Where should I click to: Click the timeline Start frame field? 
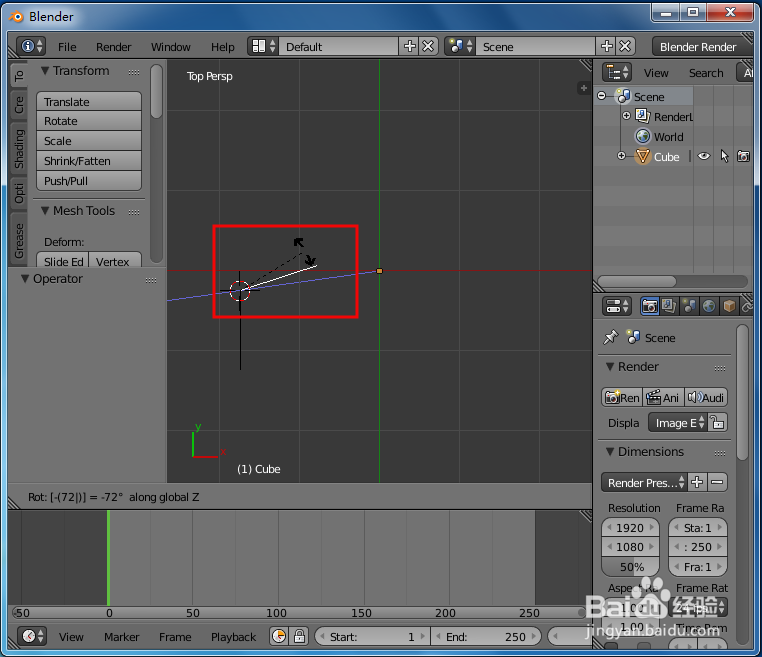click(372, 636)
